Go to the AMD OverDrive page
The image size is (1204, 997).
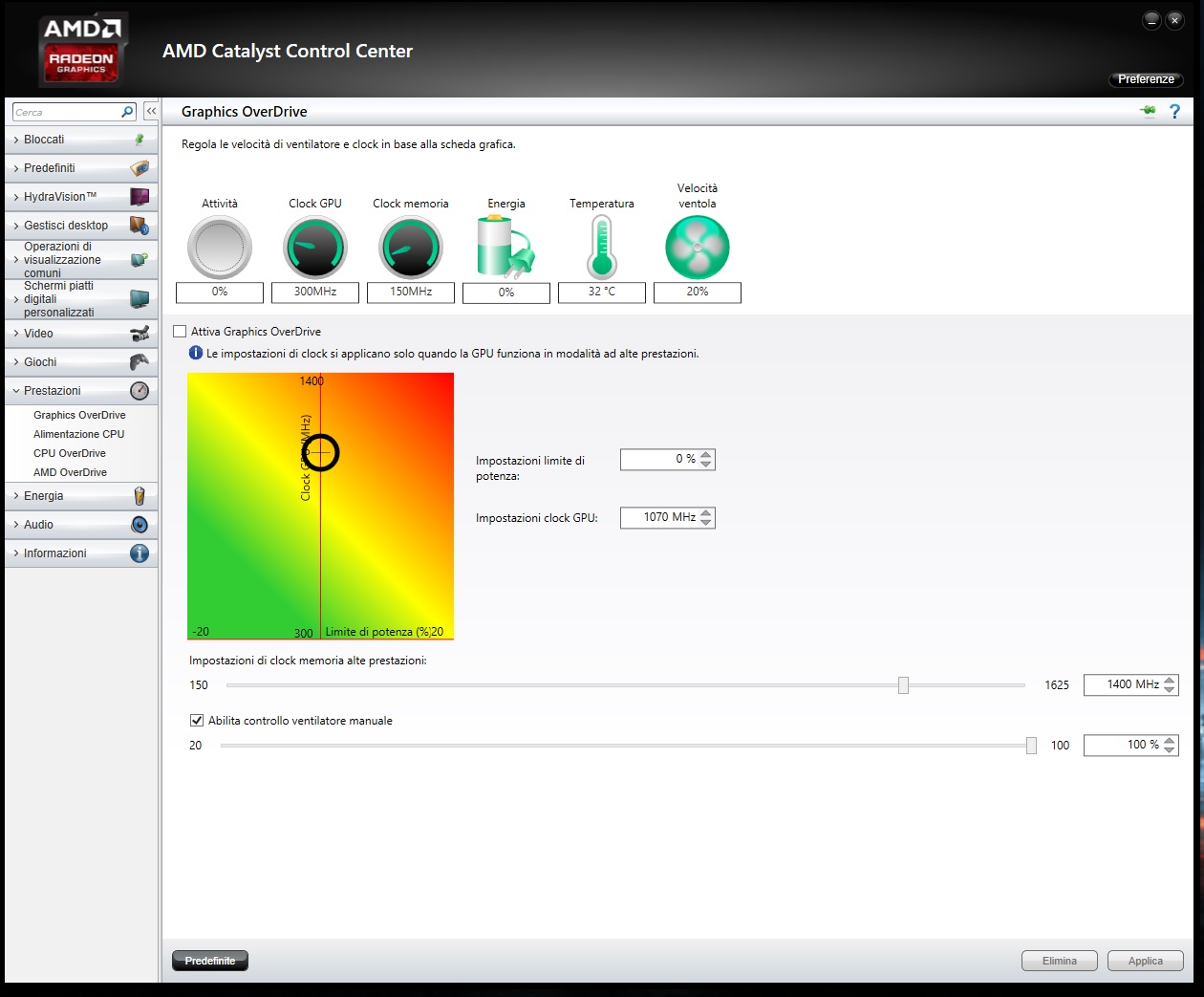click(x=70, y=472)
